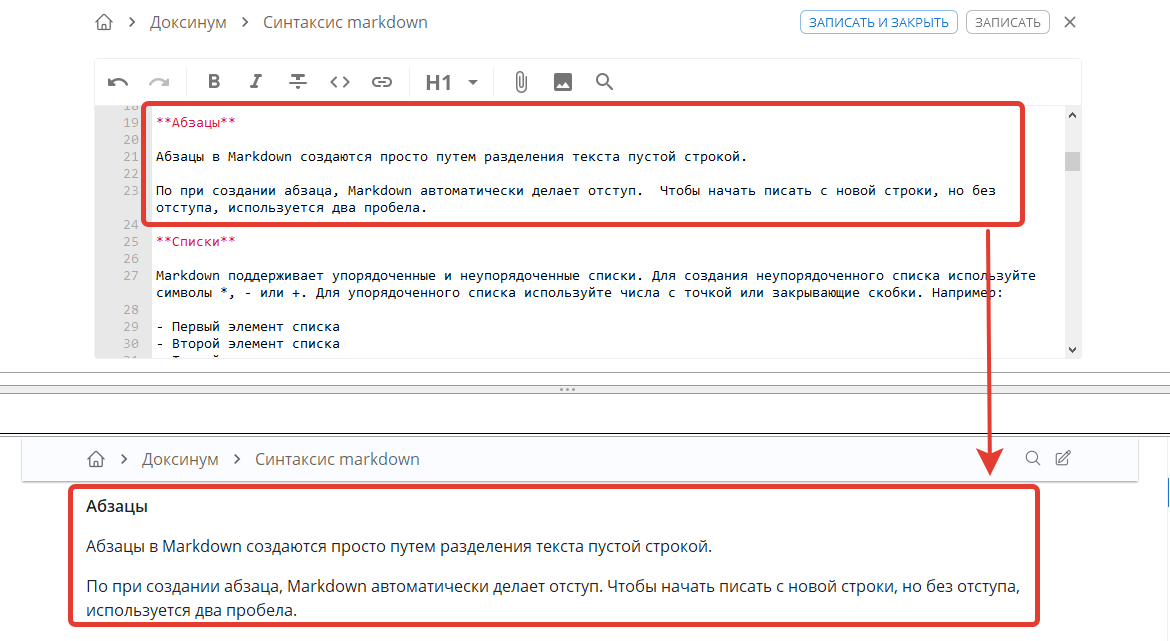
Task: Attach a file with the paperclip icon
Action: point(521,82)
